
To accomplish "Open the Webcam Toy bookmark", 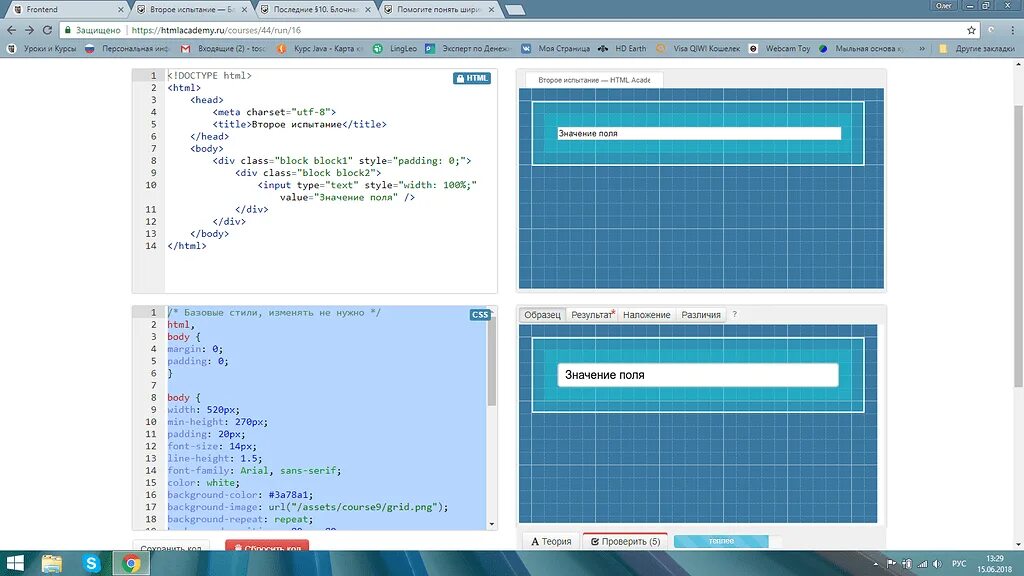I will pyautogui.click(x=780, y=48).
